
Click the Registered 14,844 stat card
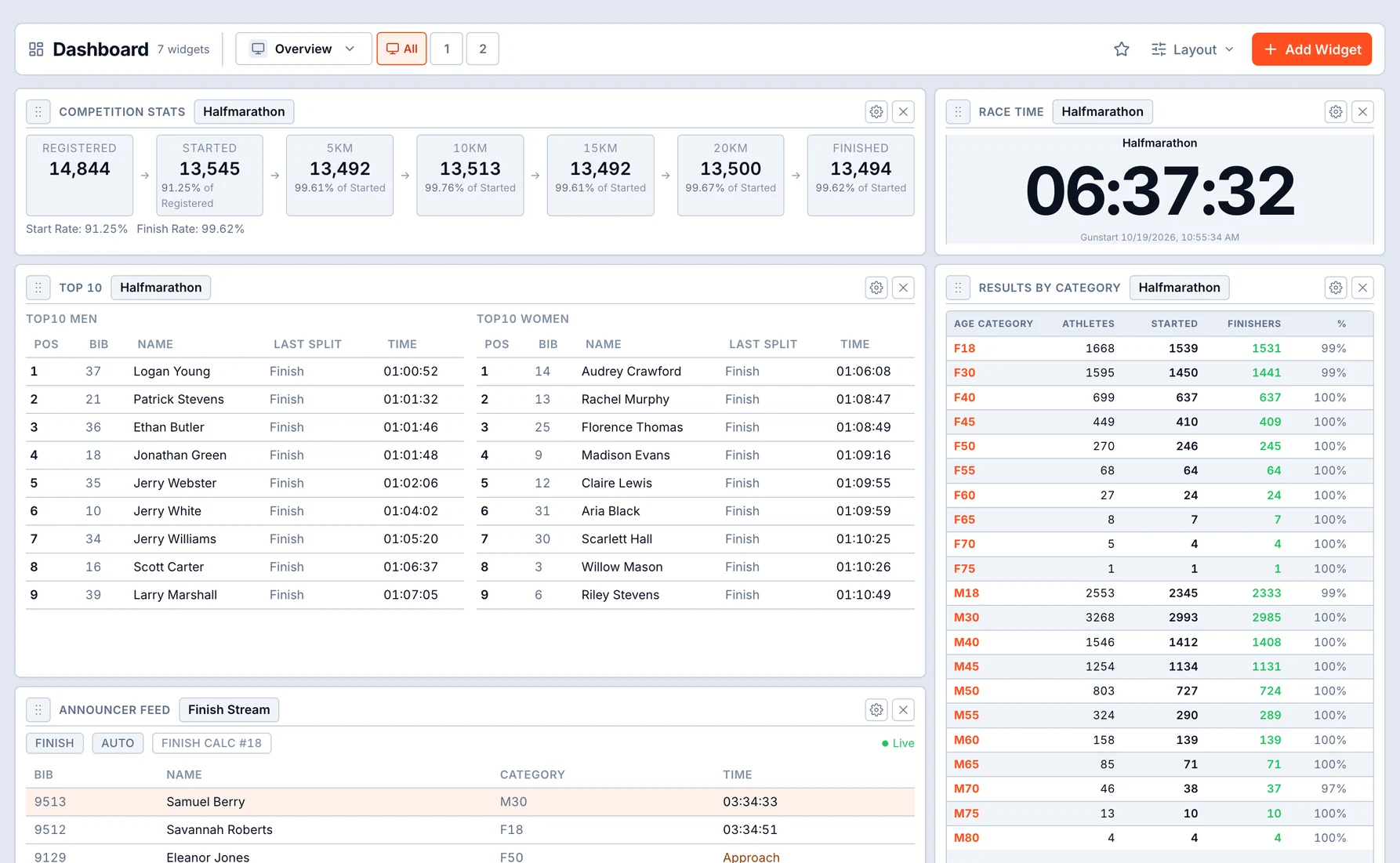click(79, 176)
